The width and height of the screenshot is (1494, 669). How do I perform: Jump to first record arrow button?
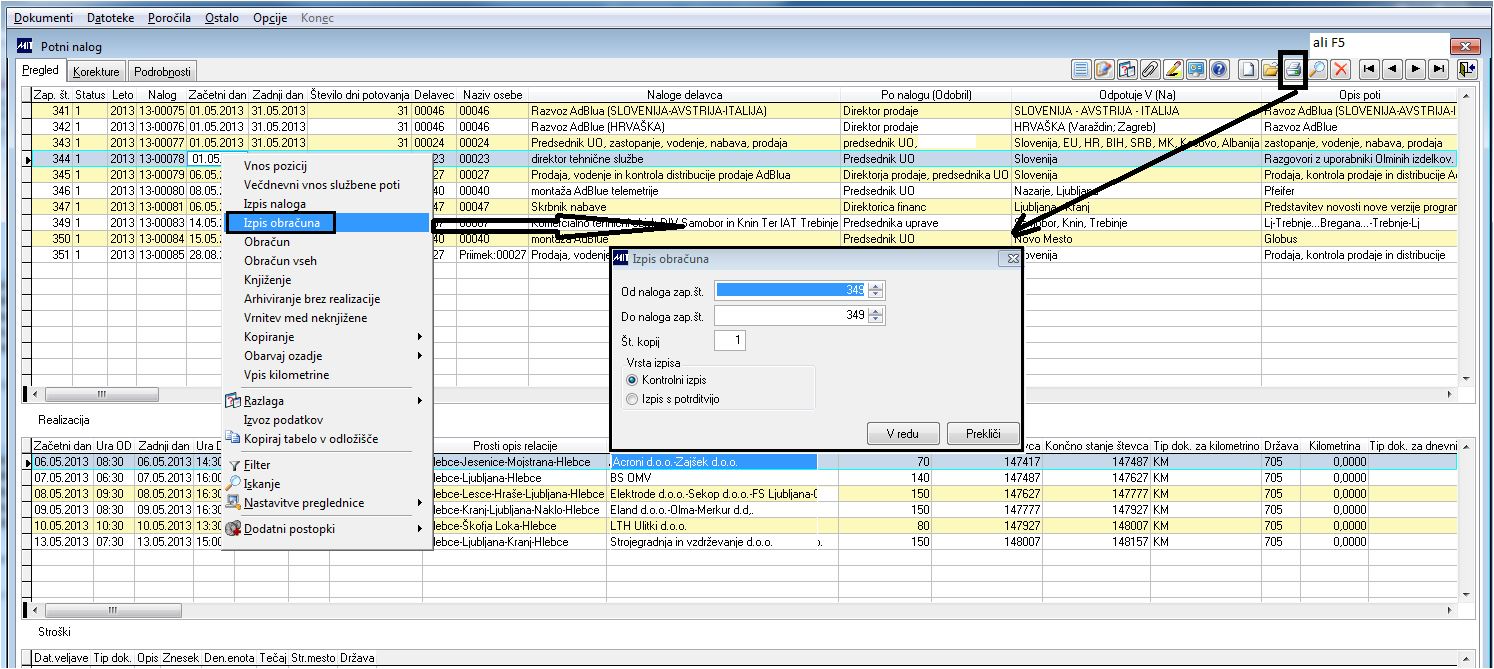point(1369,70)
